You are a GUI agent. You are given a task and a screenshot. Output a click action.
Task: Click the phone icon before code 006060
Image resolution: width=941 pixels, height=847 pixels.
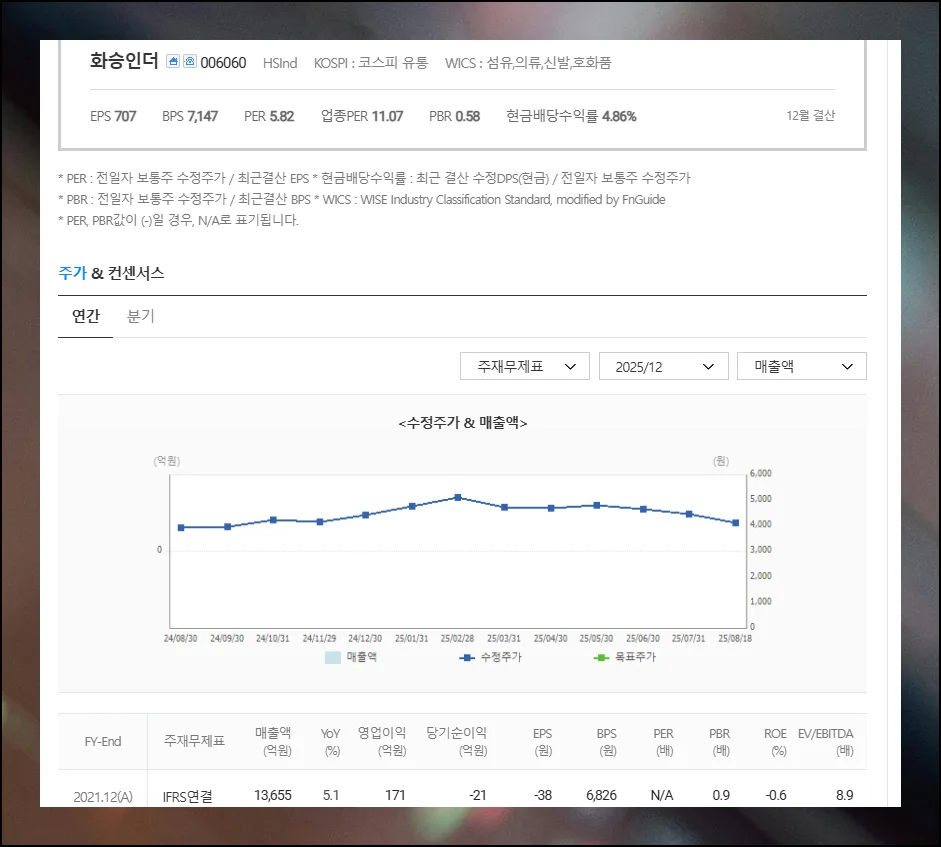point(189,62)
